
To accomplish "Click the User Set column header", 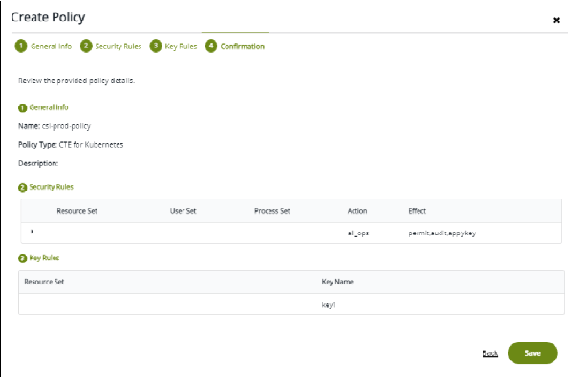I will [183, 211].
